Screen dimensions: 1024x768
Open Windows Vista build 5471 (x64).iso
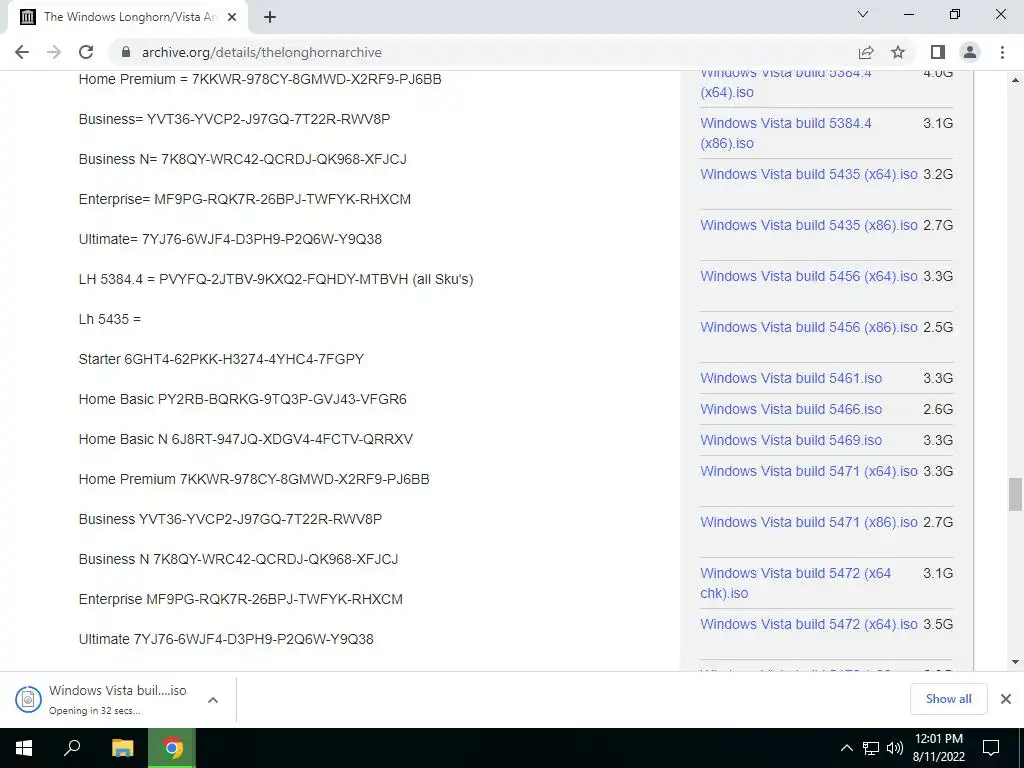pyautogui.click(x=808, y=472)
